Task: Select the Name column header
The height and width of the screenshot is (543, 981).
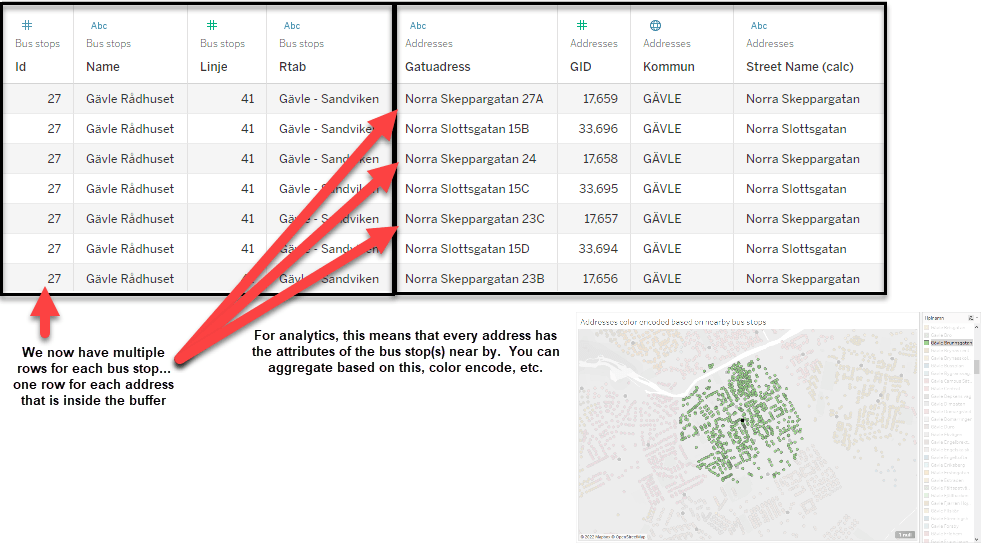Action: tap(103, 66)
